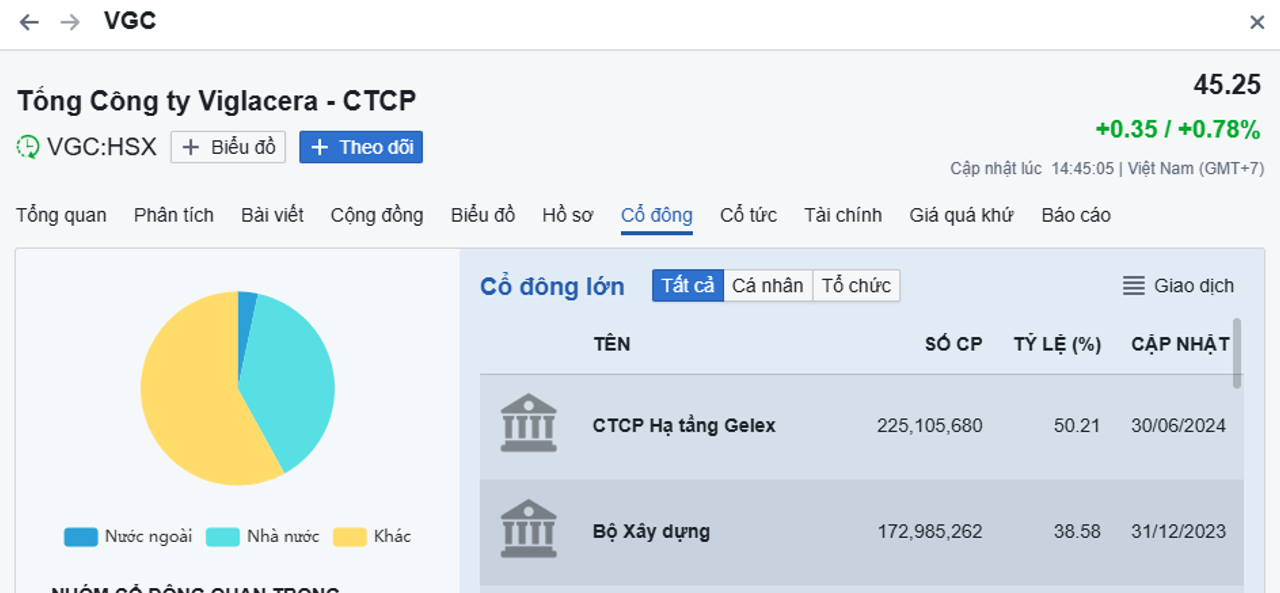Click the Giao dịch list icon
This screenshot has height=593, width=1280.
tap(1133, 286)
